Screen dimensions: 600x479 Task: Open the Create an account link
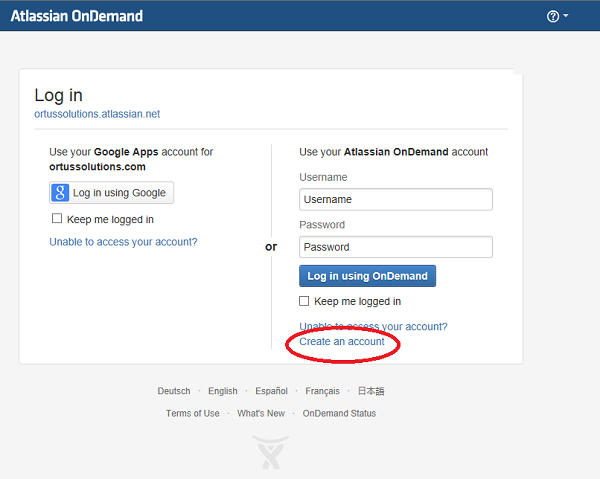[x=342, y=342]
